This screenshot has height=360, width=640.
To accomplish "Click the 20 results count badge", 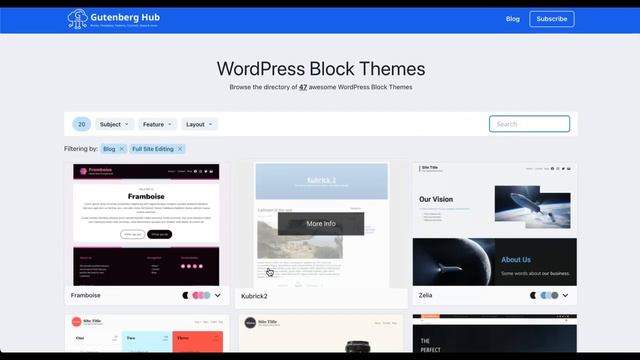I will (x=82, y=124).
